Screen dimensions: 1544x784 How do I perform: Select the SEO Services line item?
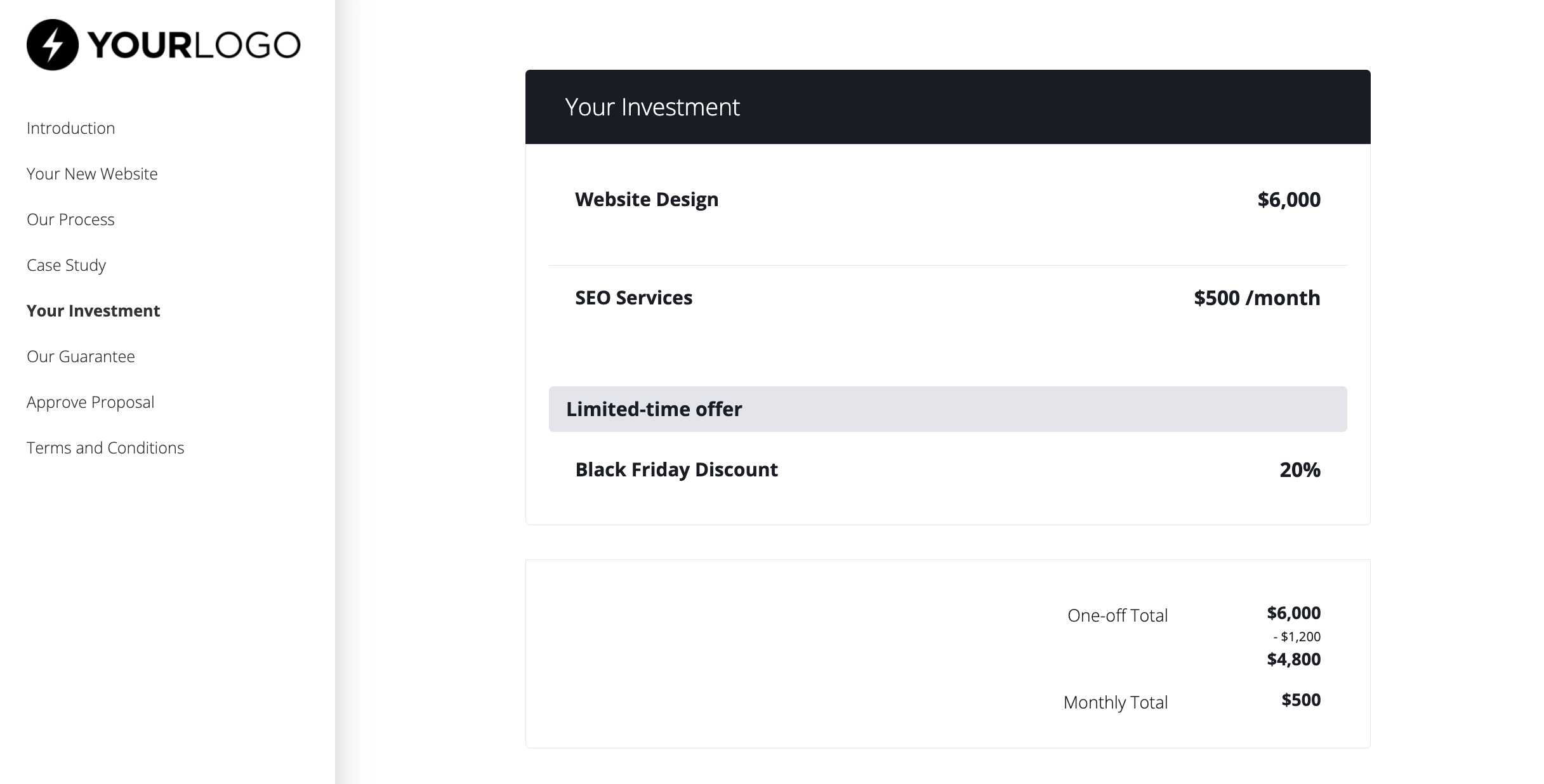(x=633, y=298)
